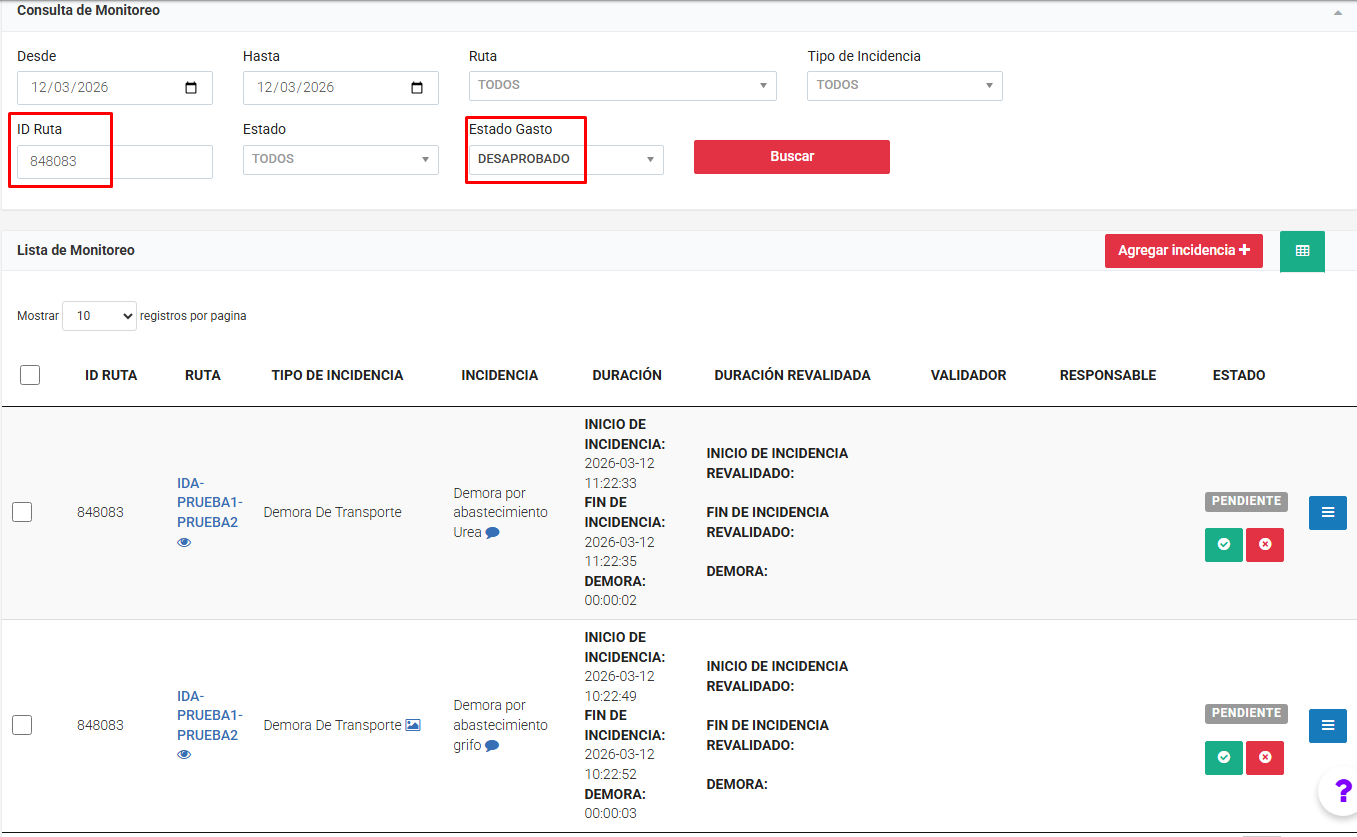Image resolution: width=1357 pixels, height=837 pixels.
Task: Approve the Urea incidence with green check
Action: tap(1223, 545)
